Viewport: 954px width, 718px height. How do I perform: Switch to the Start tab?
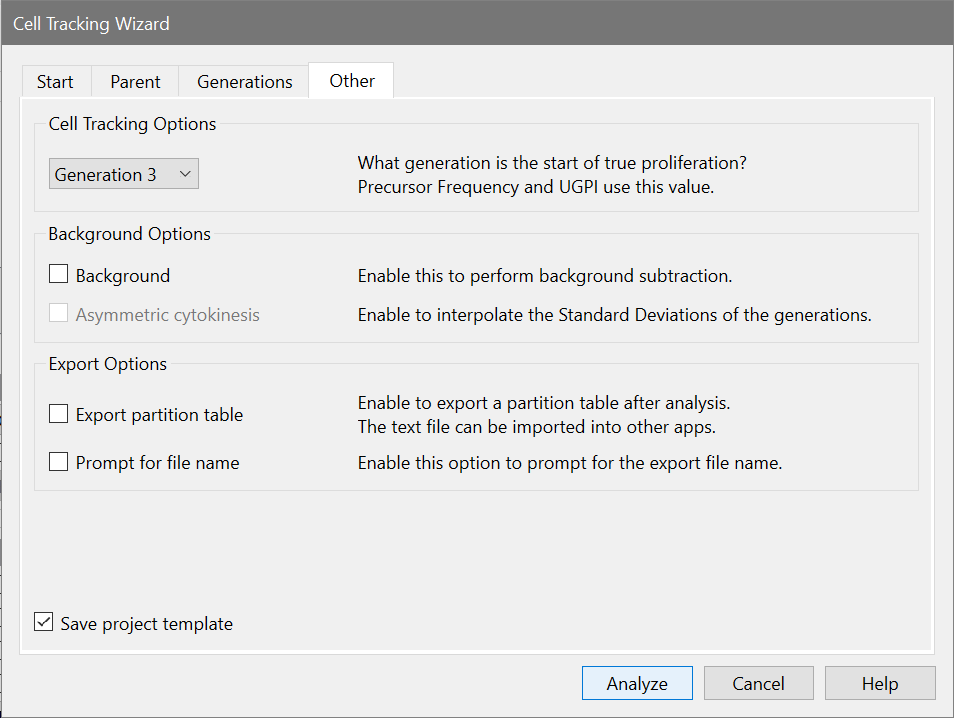[x=55, y=82]
